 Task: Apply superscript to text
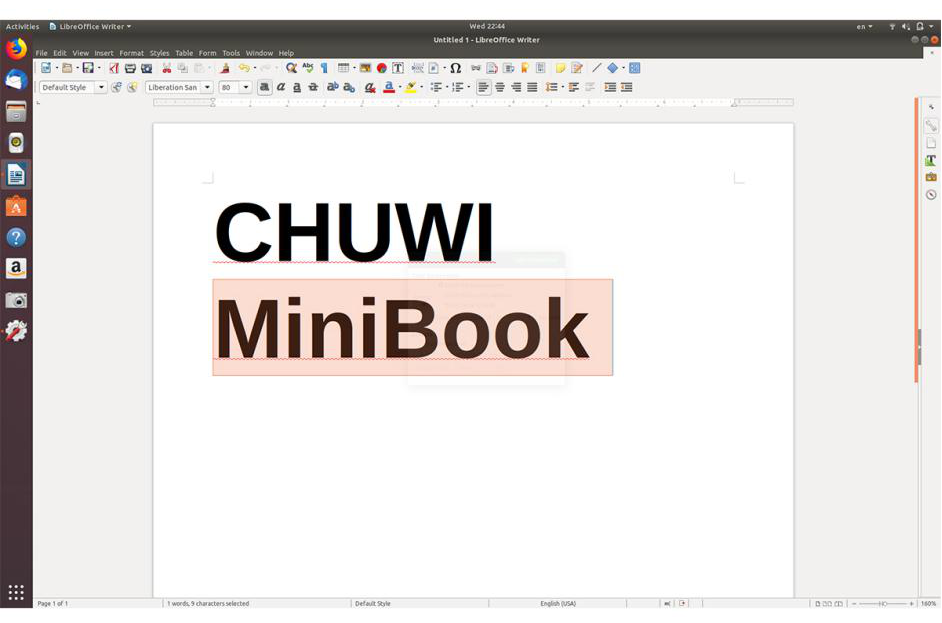pyautogui.click(x=332, y=87)
